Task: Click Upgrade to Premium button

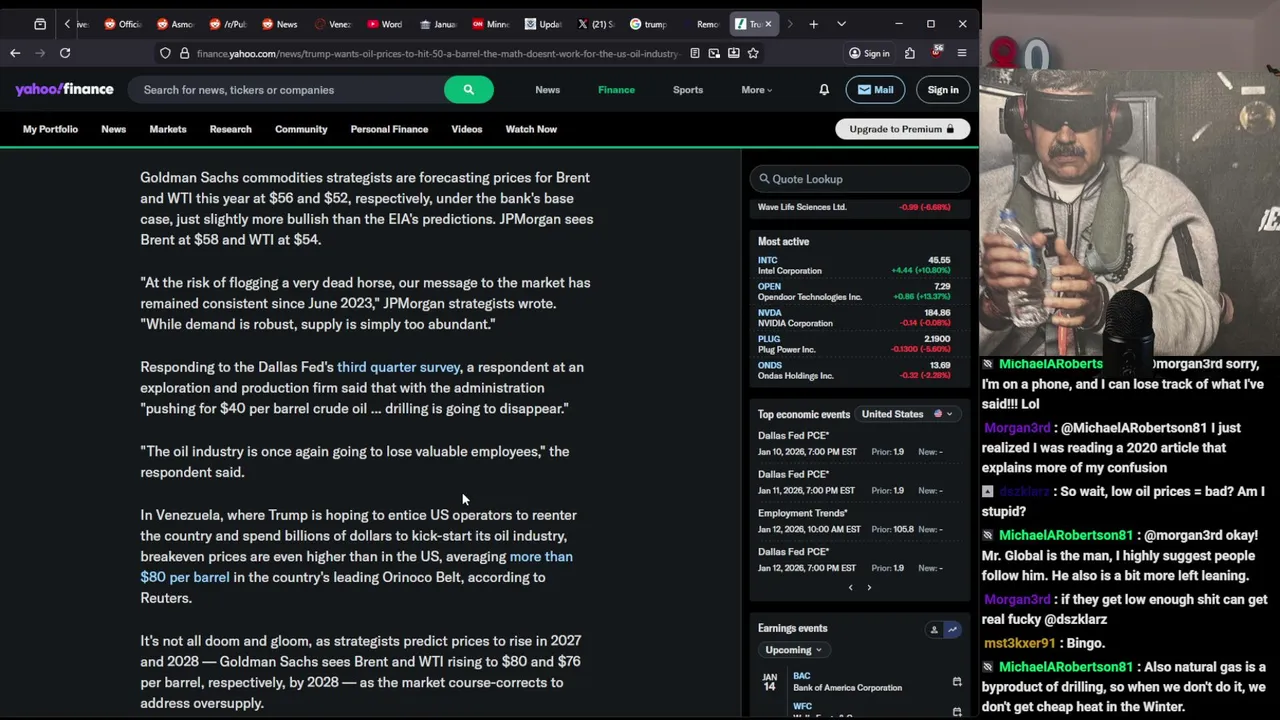Action: [x=902, y=129]
